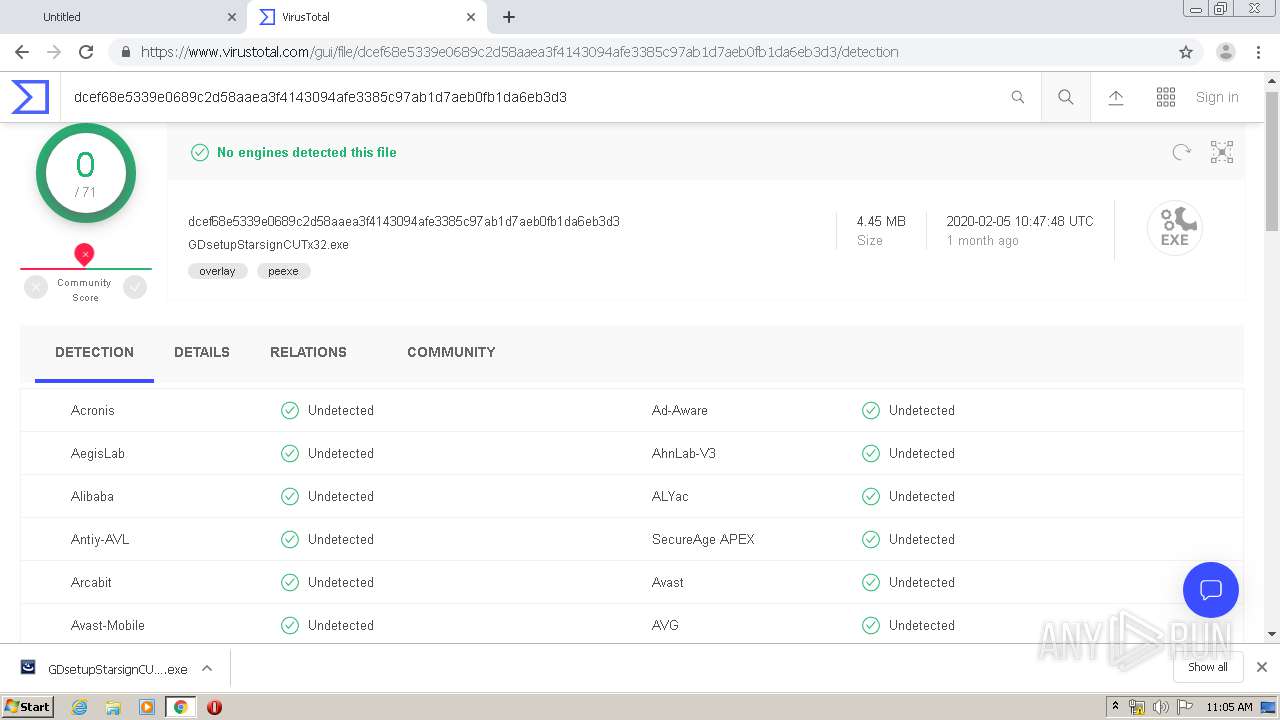Click Undetected result for Antiy-AVL

point(341,539)
